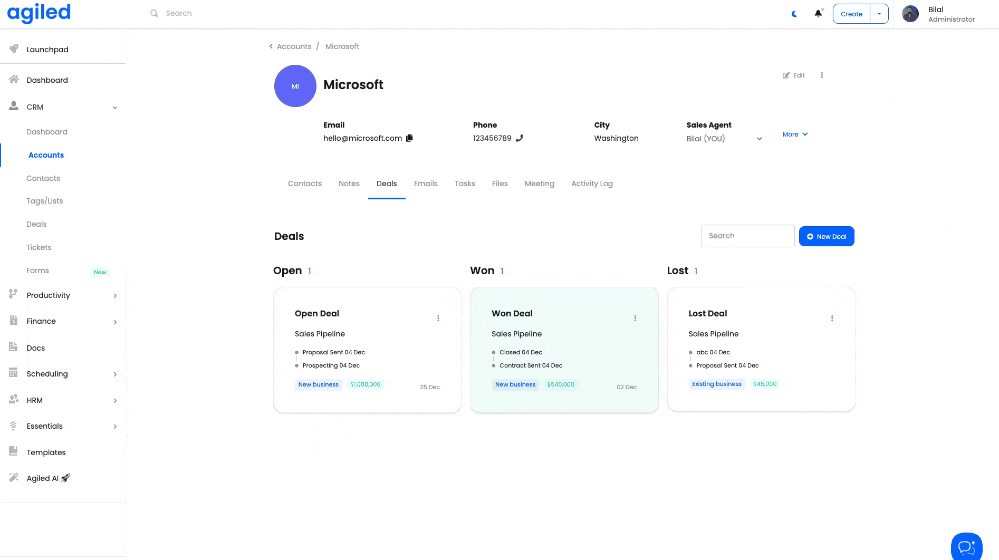This screenshot has height=560, width=999.
Task: Click the CRM person icon
Action: pyautogui.click(x=13, y=106)
